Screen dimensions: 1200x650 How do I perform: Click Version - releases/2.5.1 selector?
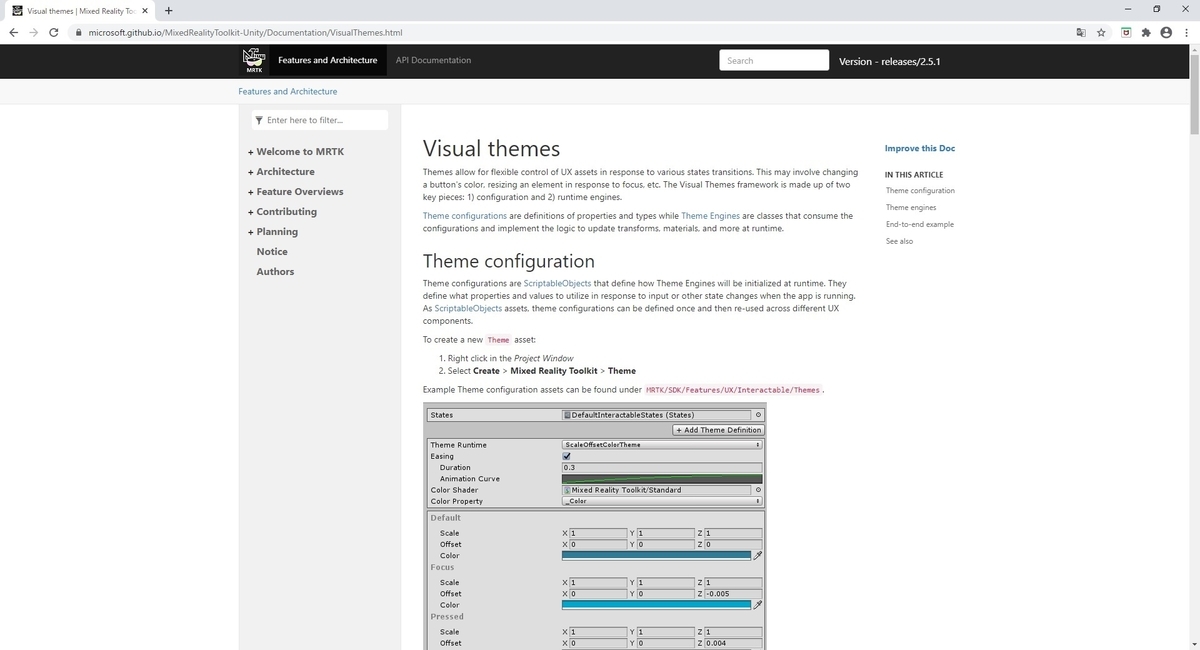point(889,61)
